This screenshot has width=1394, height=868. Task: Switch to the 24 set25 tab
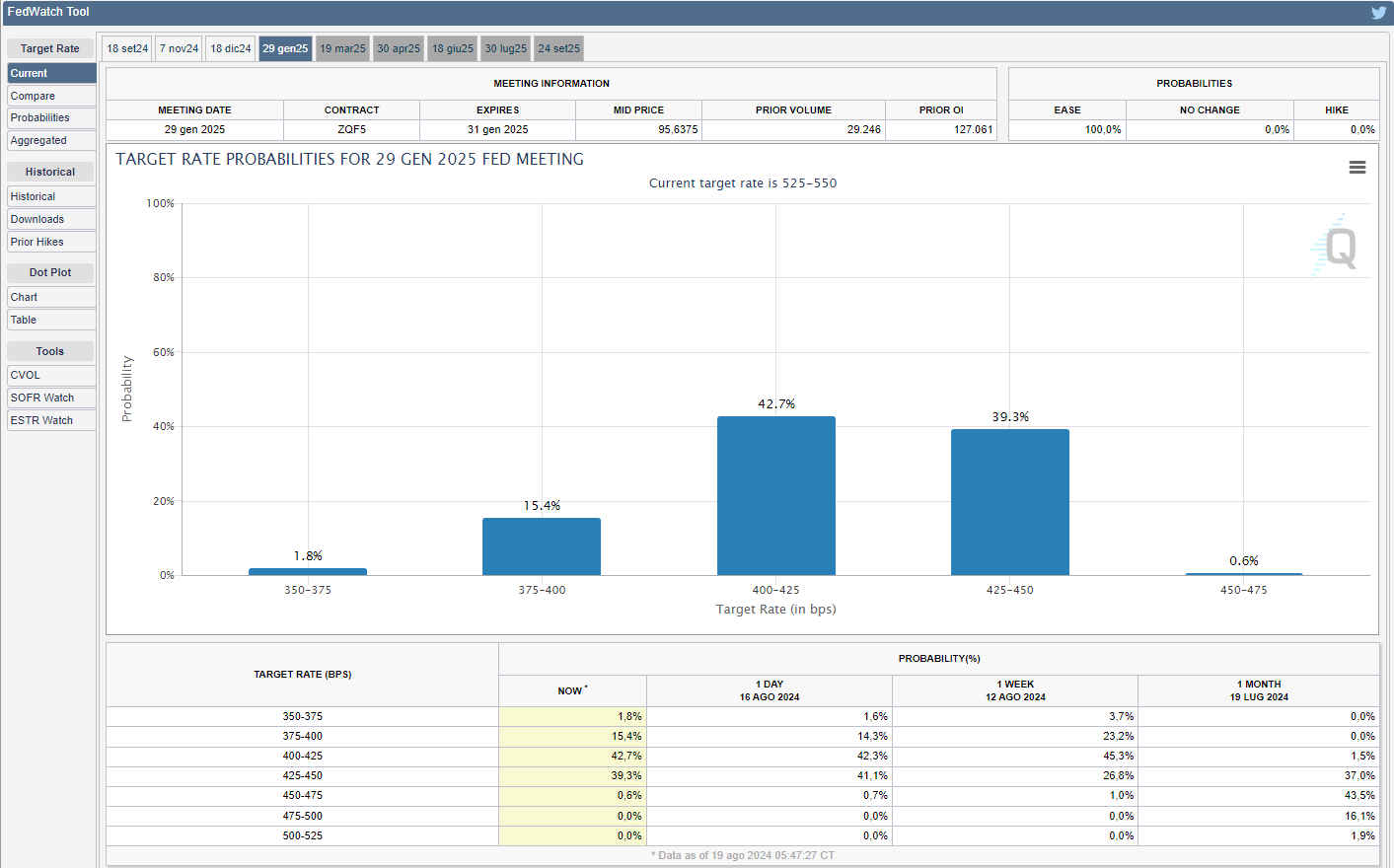558,48
